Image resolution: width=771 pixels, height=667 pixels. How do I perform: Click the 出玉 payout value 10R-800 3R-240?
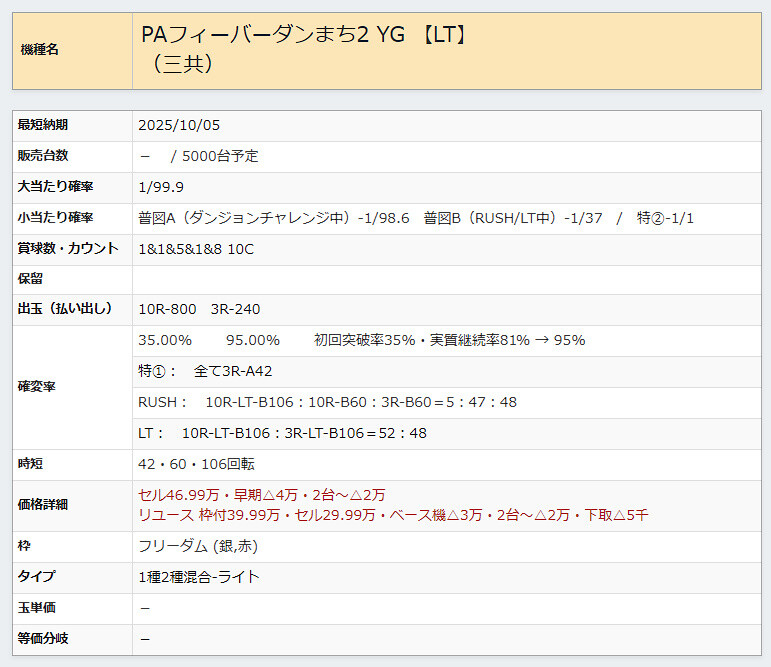[199, 309]
